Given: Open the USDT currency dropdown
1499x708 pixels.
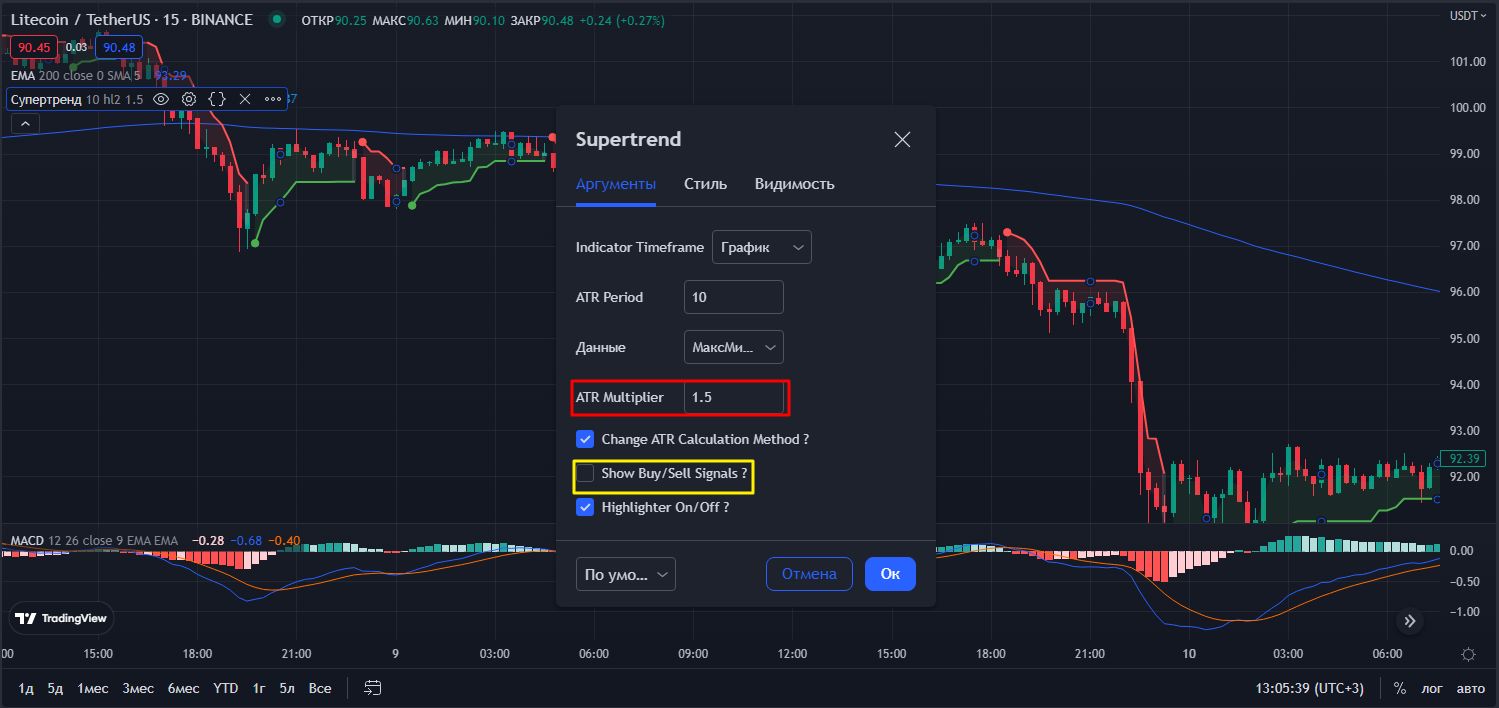Looking at the screenshot, I should (1470, 15).
